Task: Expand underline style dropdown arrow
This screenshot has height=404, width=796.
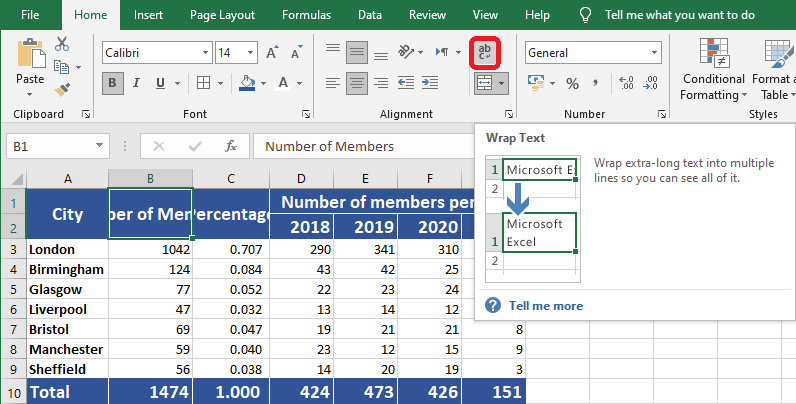Action: pyautogui.click(x=177, y=83)
